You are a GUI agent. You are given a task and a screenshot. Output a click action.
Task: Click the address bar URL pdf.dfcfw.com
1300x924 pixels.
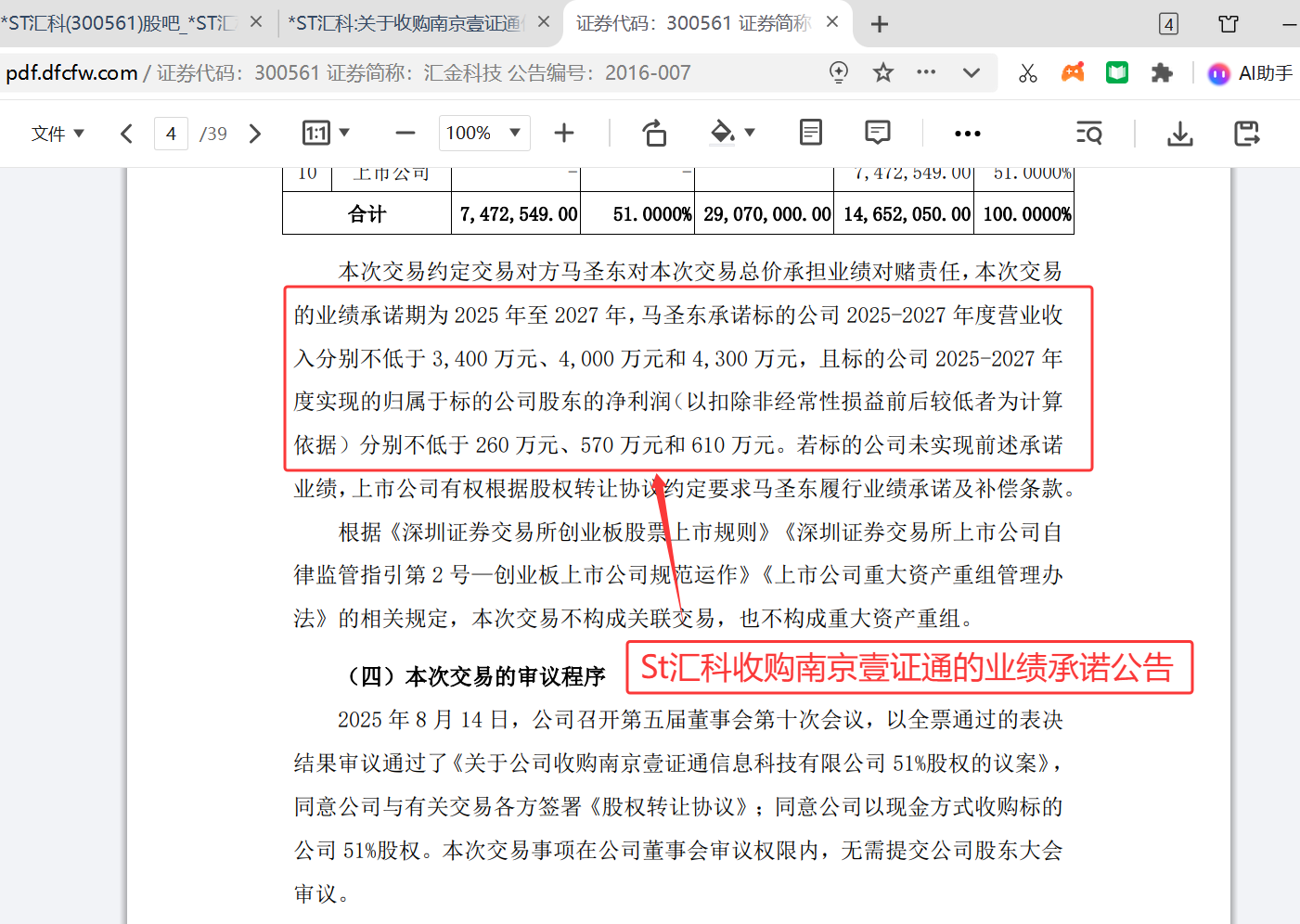coord(71,72)
